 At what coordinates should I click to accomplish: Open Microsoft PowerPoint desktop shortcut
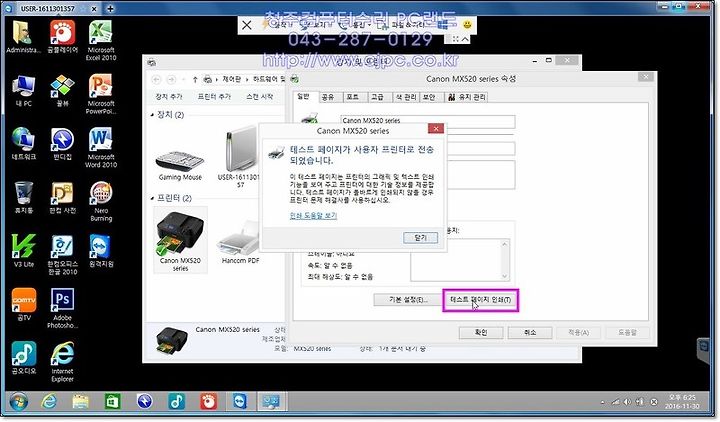[101, 94]
